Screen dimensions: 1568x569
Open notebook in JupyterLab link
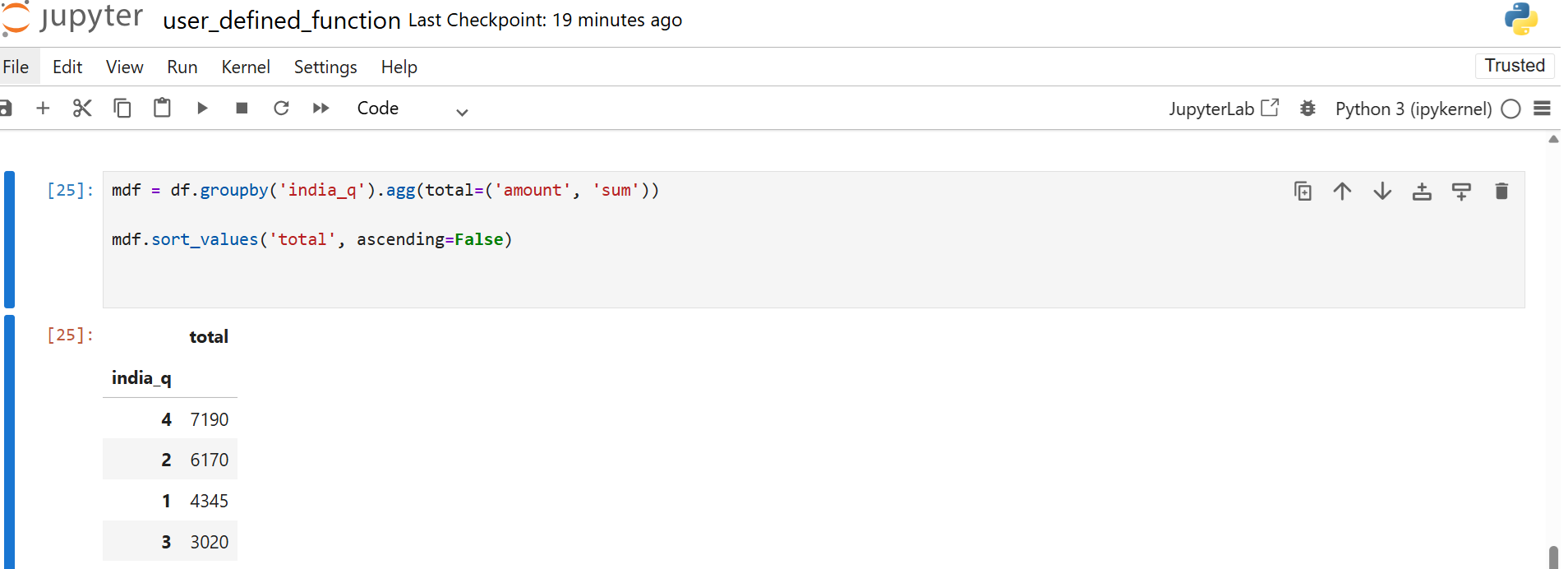1224,109
